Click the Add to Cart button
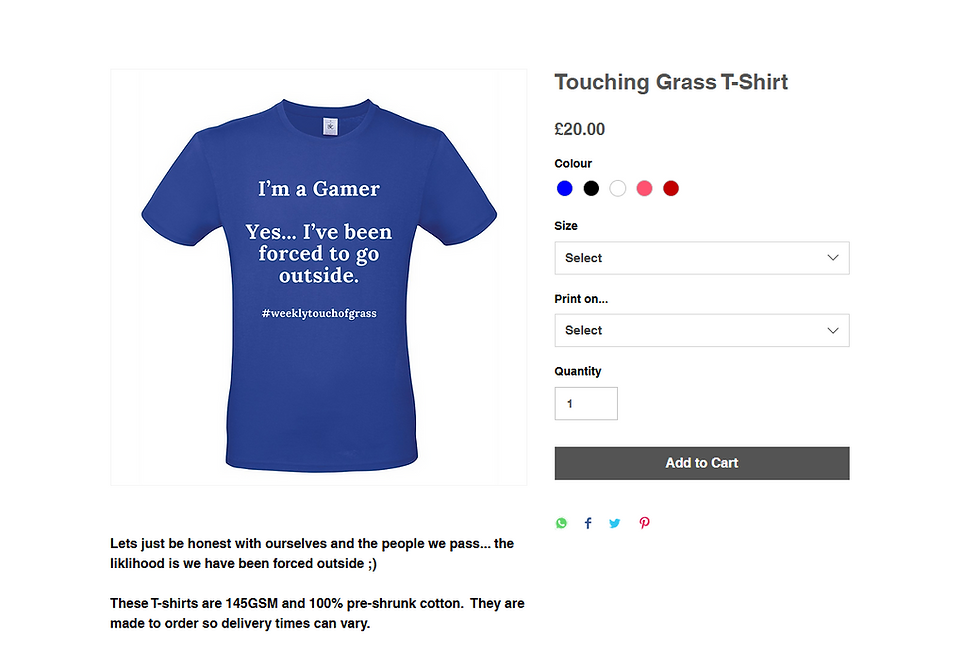 [701, 463]
